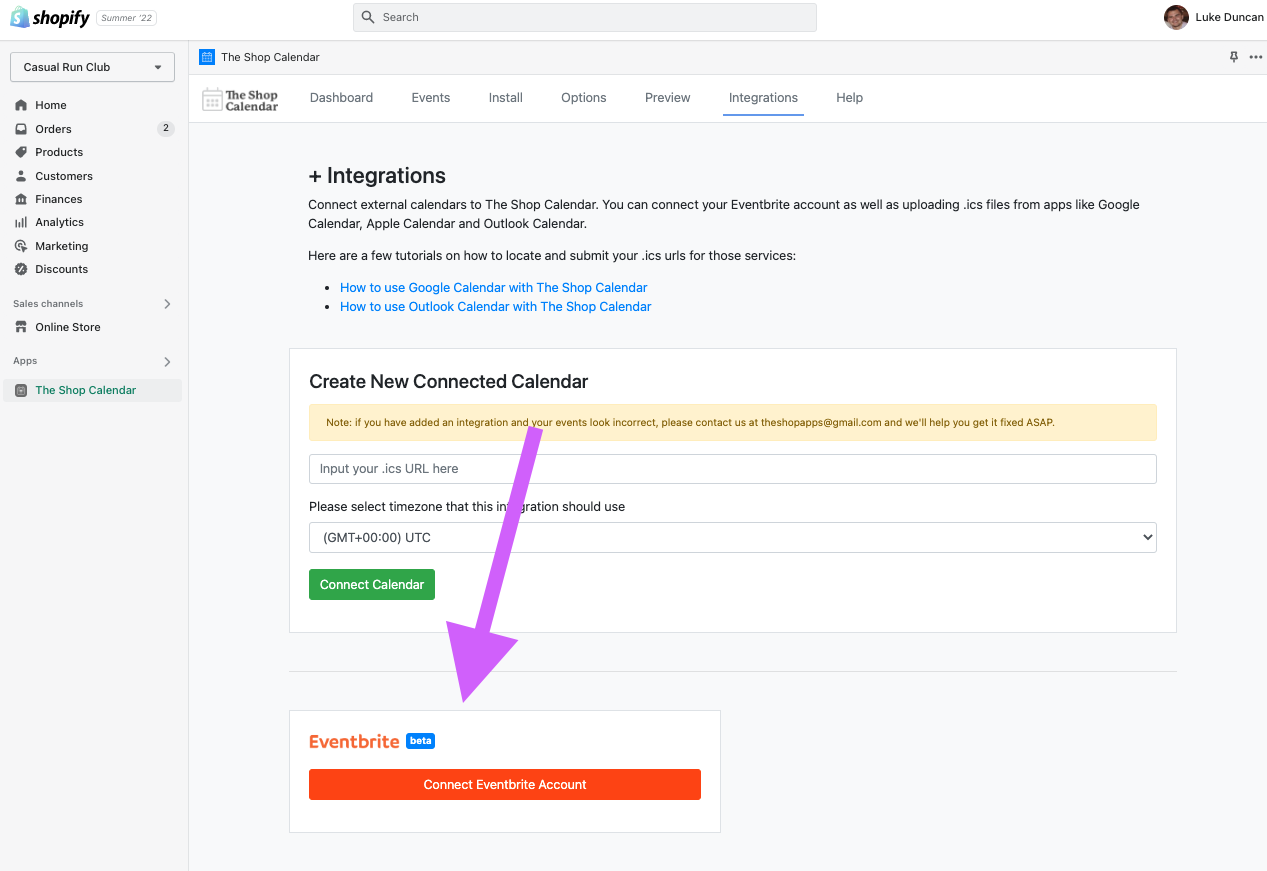Click the 'Create New Connected Calendar' heading
The height and width of the screenshot is (871, 1267).
449,381
